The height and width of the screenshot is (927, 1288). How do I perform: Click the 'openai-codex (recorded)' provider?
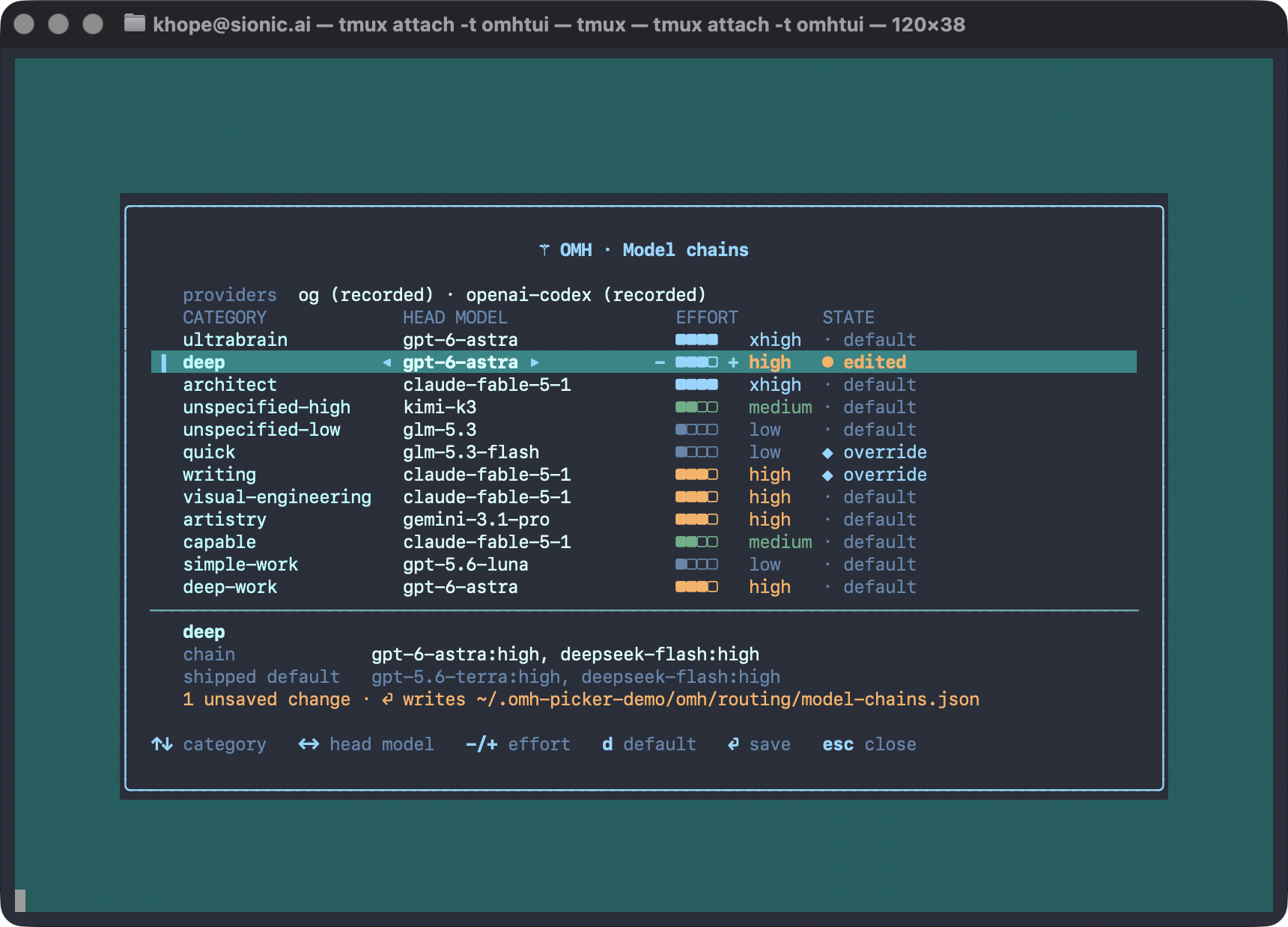coord(586,295)
